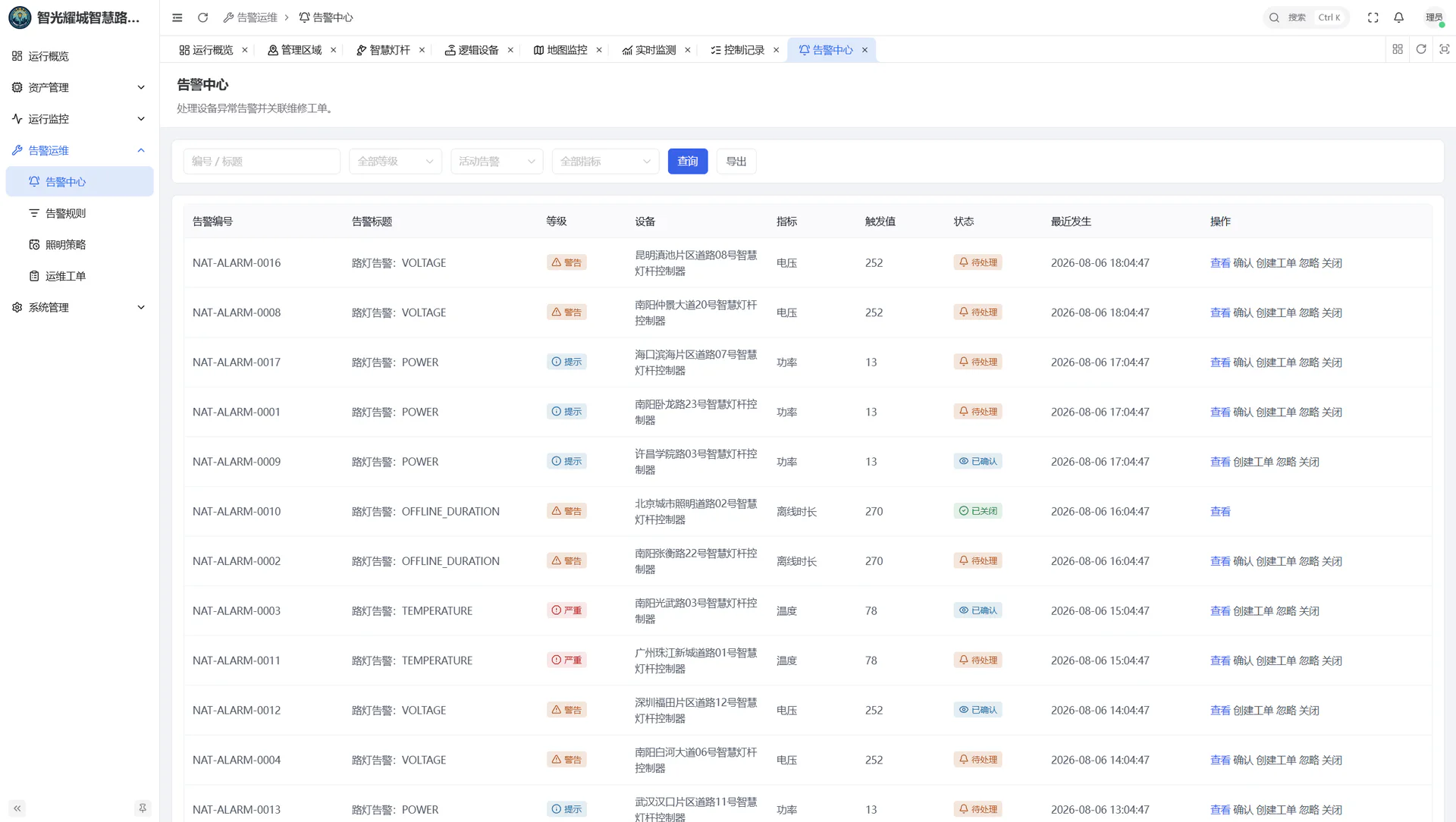1456x822 pixels.
Task: Open the tab grid icon on the tab bar
Action: click(x=1398, y=49)
